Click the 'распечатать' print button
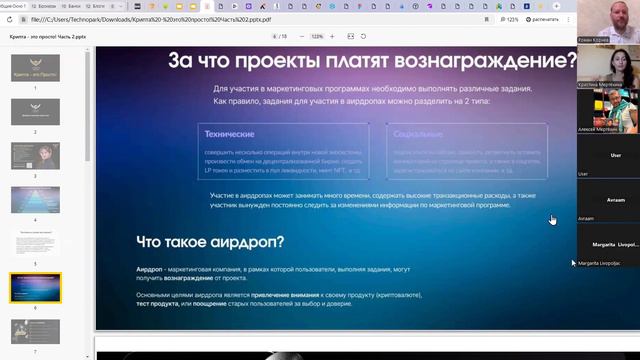The width and height of the screenshot is (640, 360). 542,20
